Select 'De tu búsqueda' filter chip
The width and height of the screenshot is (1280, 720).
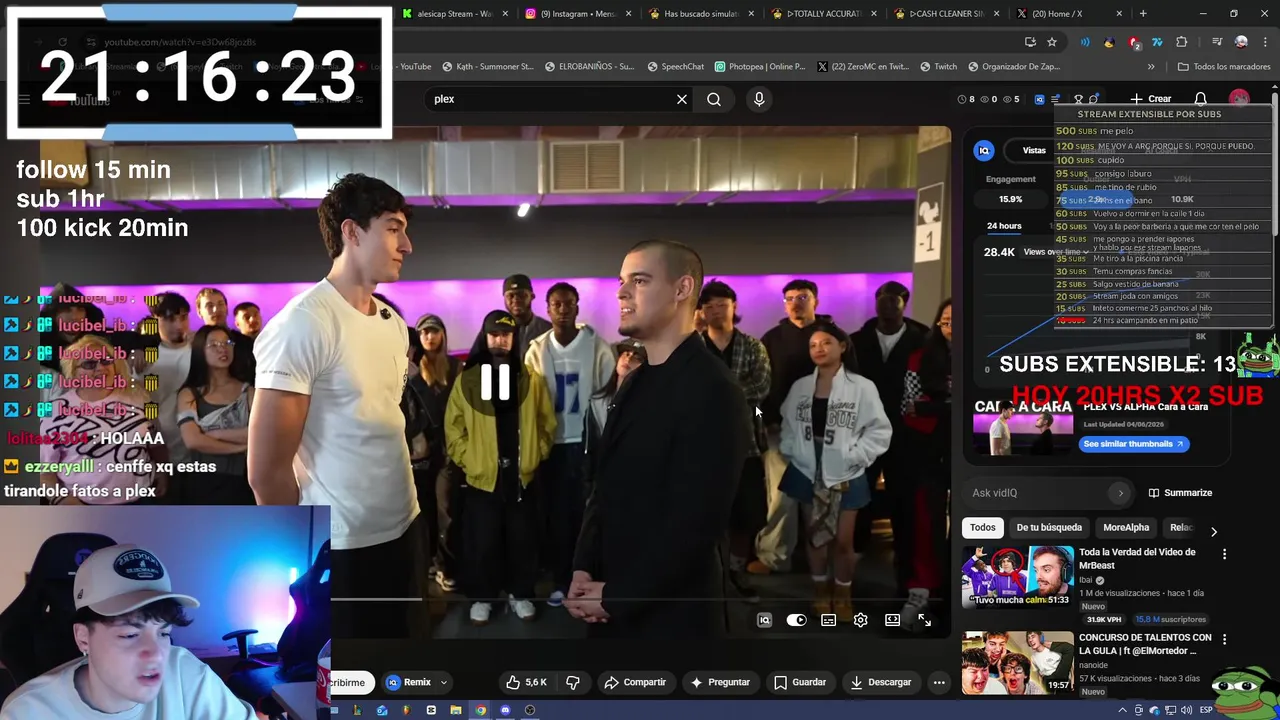point(1049,527)
